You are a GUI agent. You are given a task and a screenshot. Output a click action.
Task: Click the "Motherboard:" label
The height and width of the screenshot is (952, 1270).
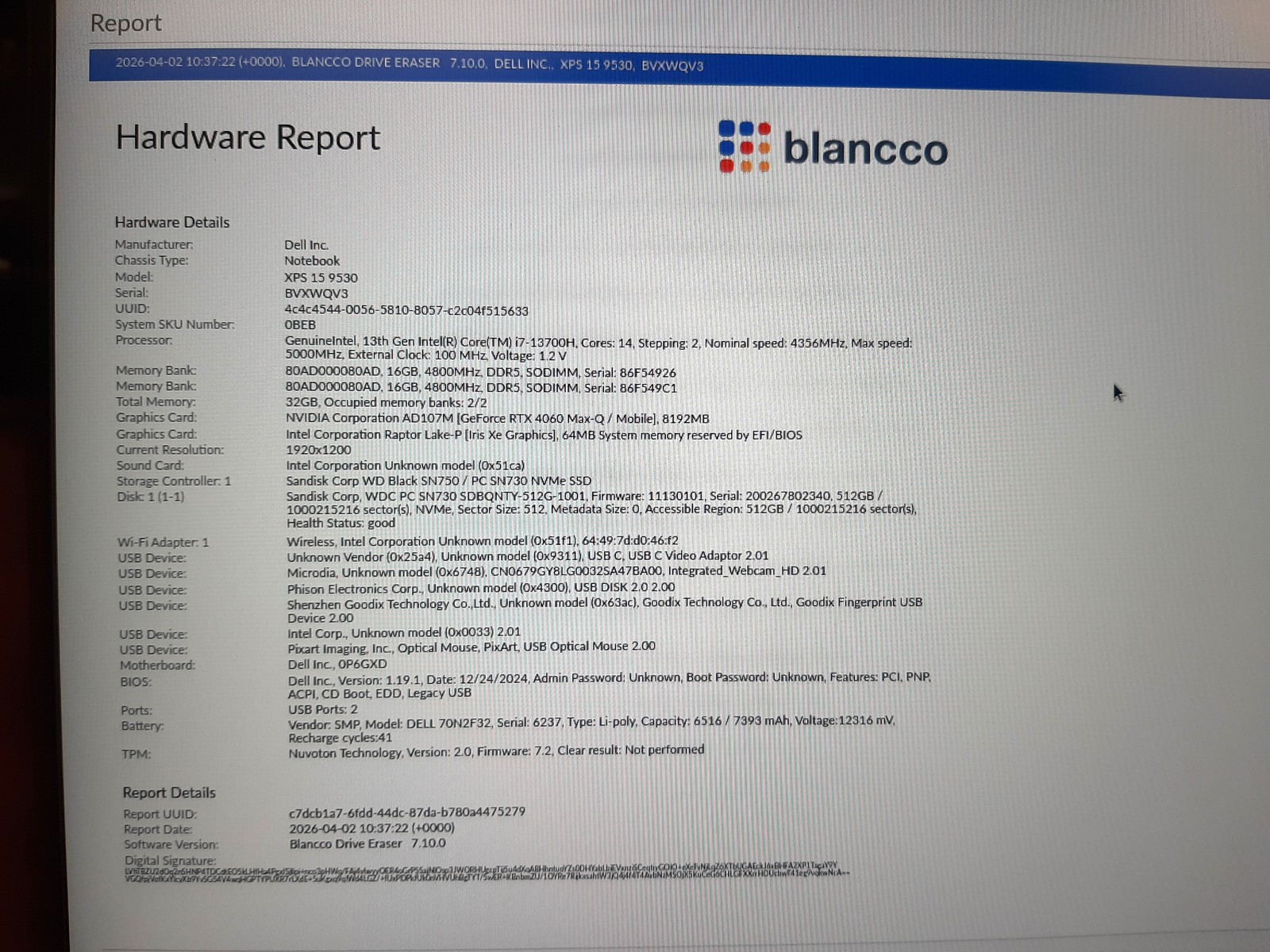point(157,666)
